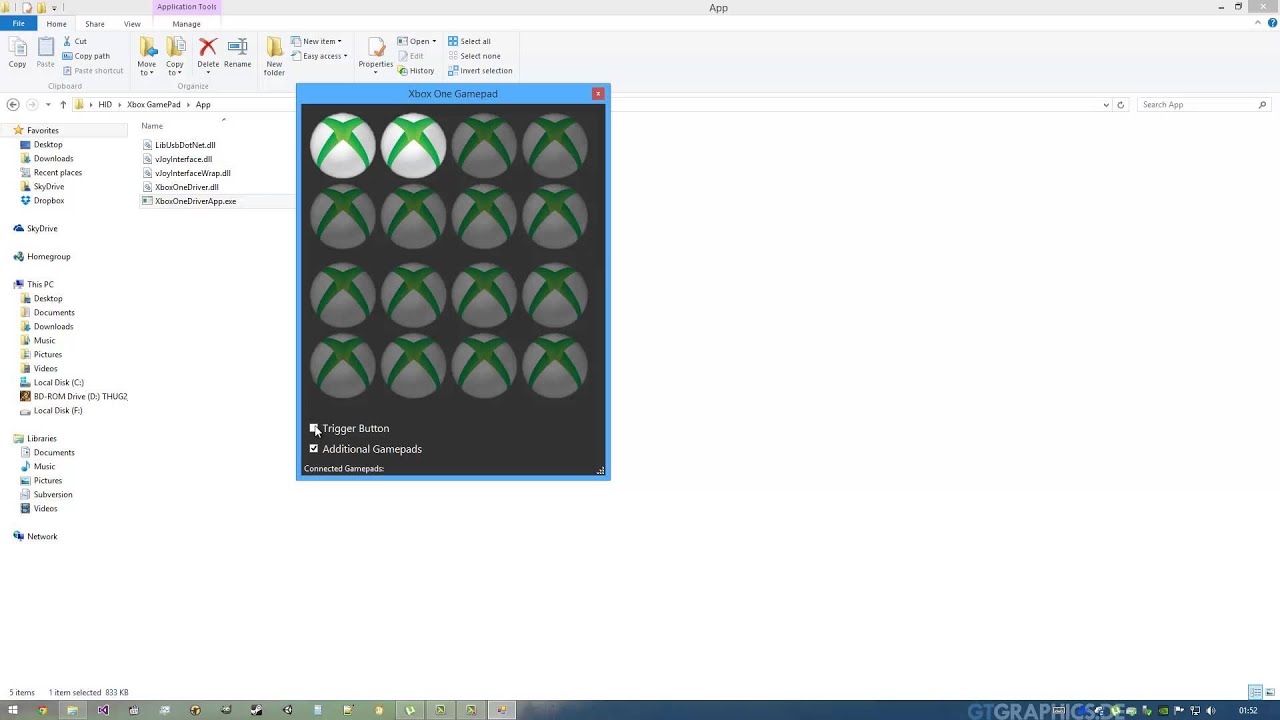The height and width of the screenshot is (720, 1280).
Task: Create a New folder from the ribbon
Action: click(274, 56)
